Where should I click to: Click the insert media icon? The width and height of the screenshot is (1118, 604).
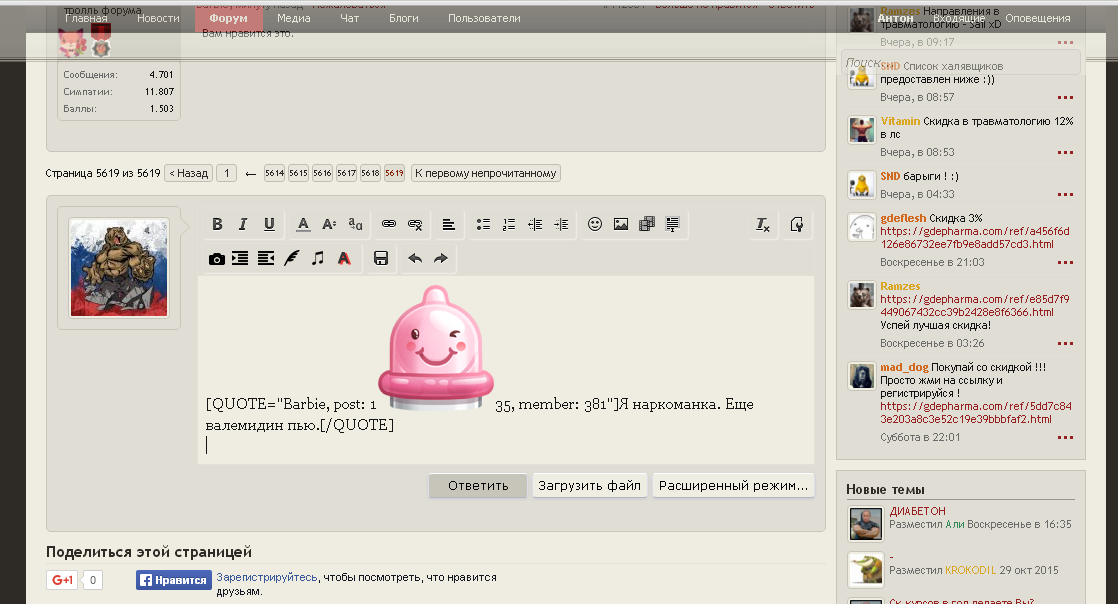pos(647,225)
